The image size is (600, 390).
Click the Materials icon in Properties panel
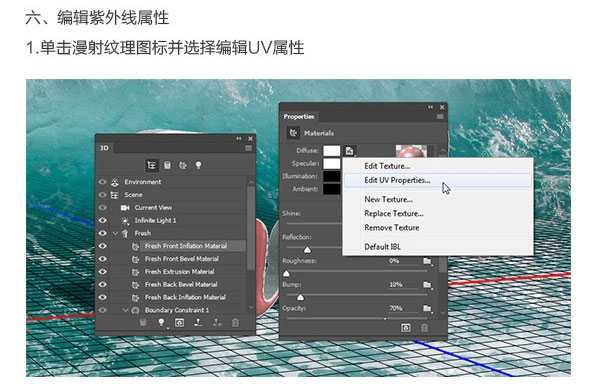click(293, 133)
